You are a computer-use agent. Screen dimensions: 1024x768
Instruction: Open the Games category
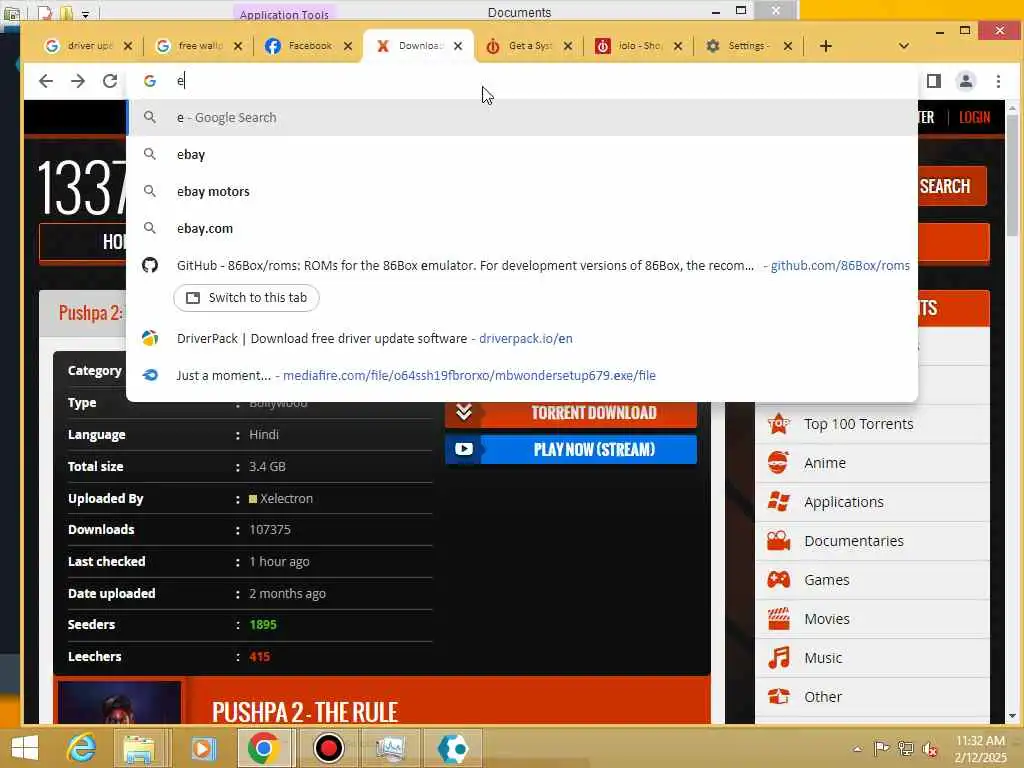(826, 580)
